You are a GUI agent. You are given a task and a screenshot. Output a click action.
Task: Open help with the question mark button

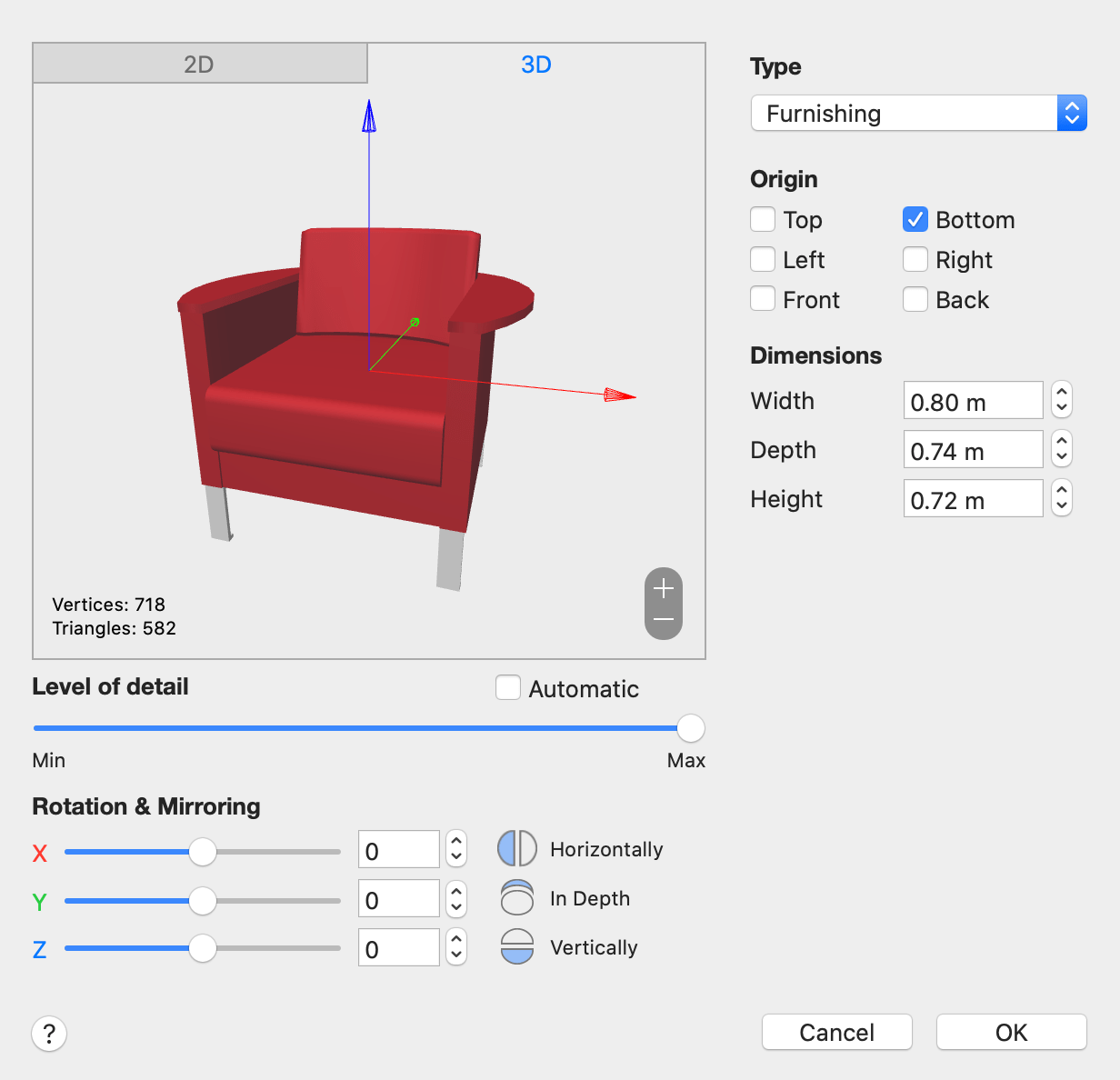coord(49,1034)
